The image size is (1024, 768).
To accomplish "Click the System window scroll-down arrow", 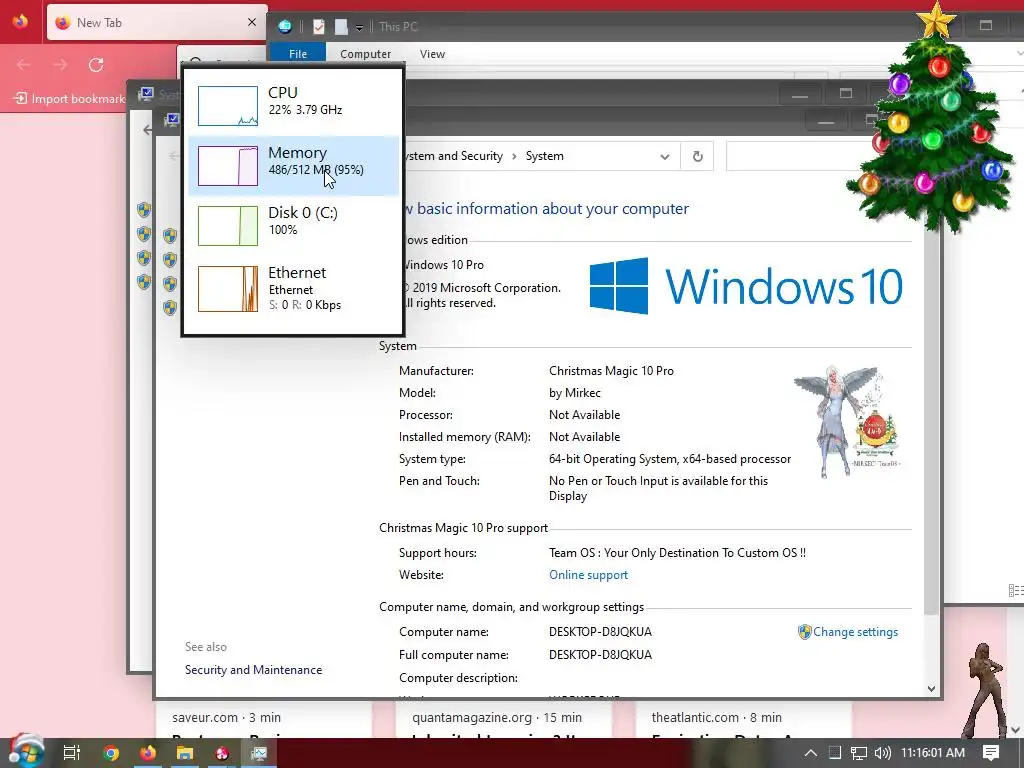I will tap(931, 688).
